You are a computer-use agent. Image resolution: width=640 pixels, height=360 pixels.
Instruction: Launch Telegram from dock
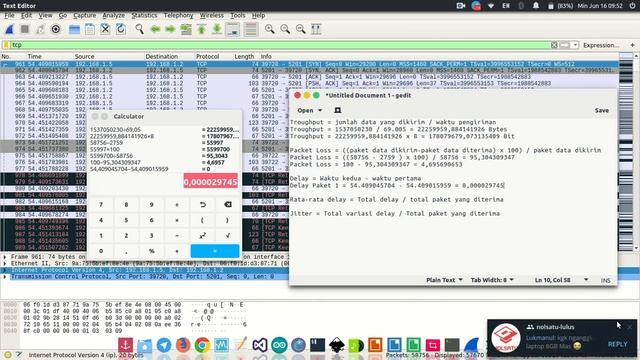point(164,345)
